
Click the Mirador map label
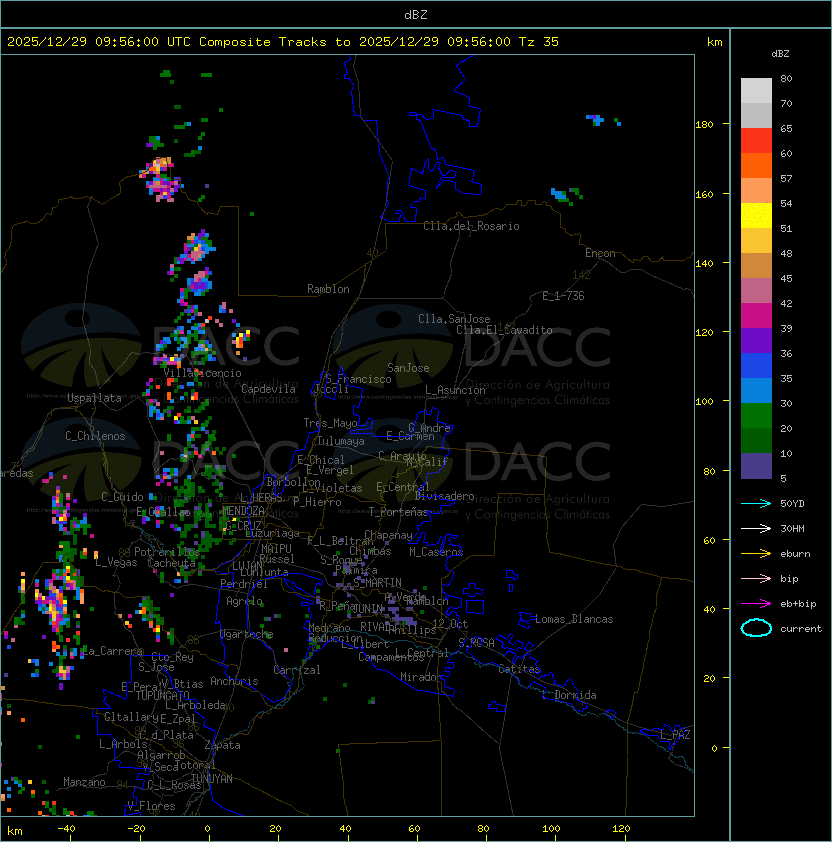coord(422,677)
